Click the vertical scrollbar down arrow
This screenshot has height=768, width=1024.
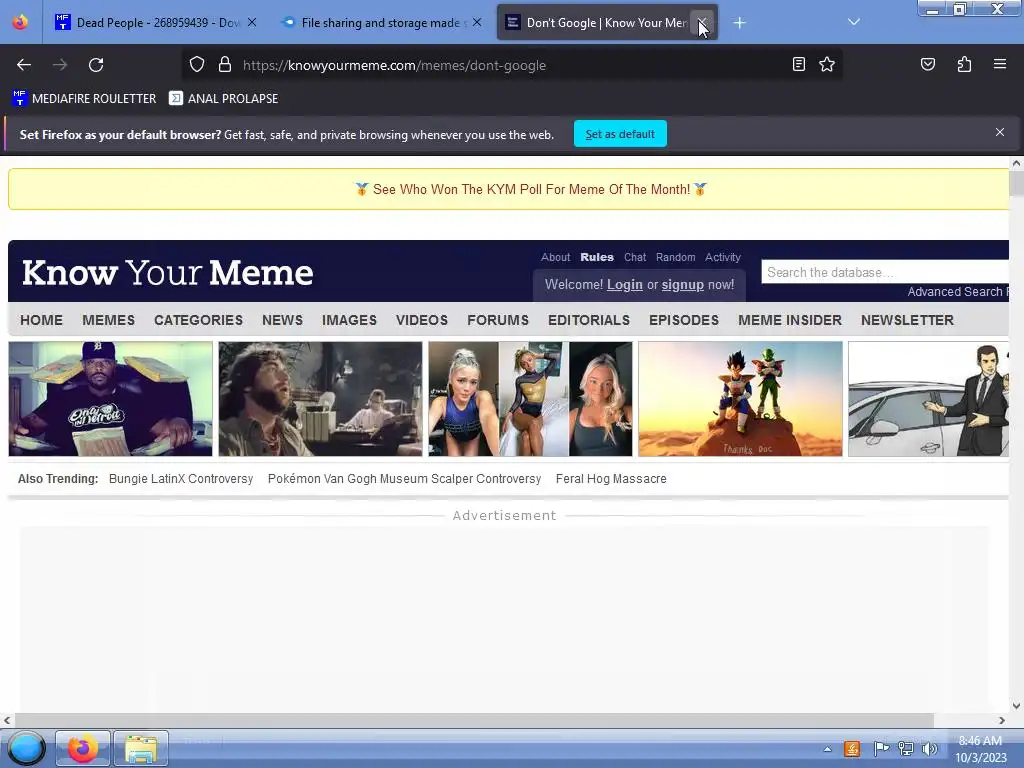tap(1016, 705)
